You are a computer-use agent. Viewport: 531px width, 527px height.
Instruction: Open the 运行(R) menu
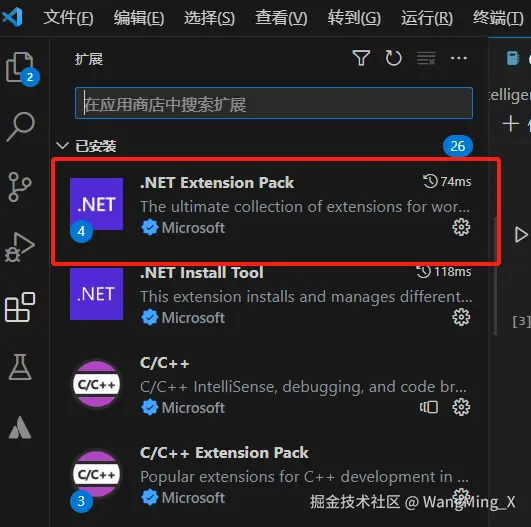(427, 18)
